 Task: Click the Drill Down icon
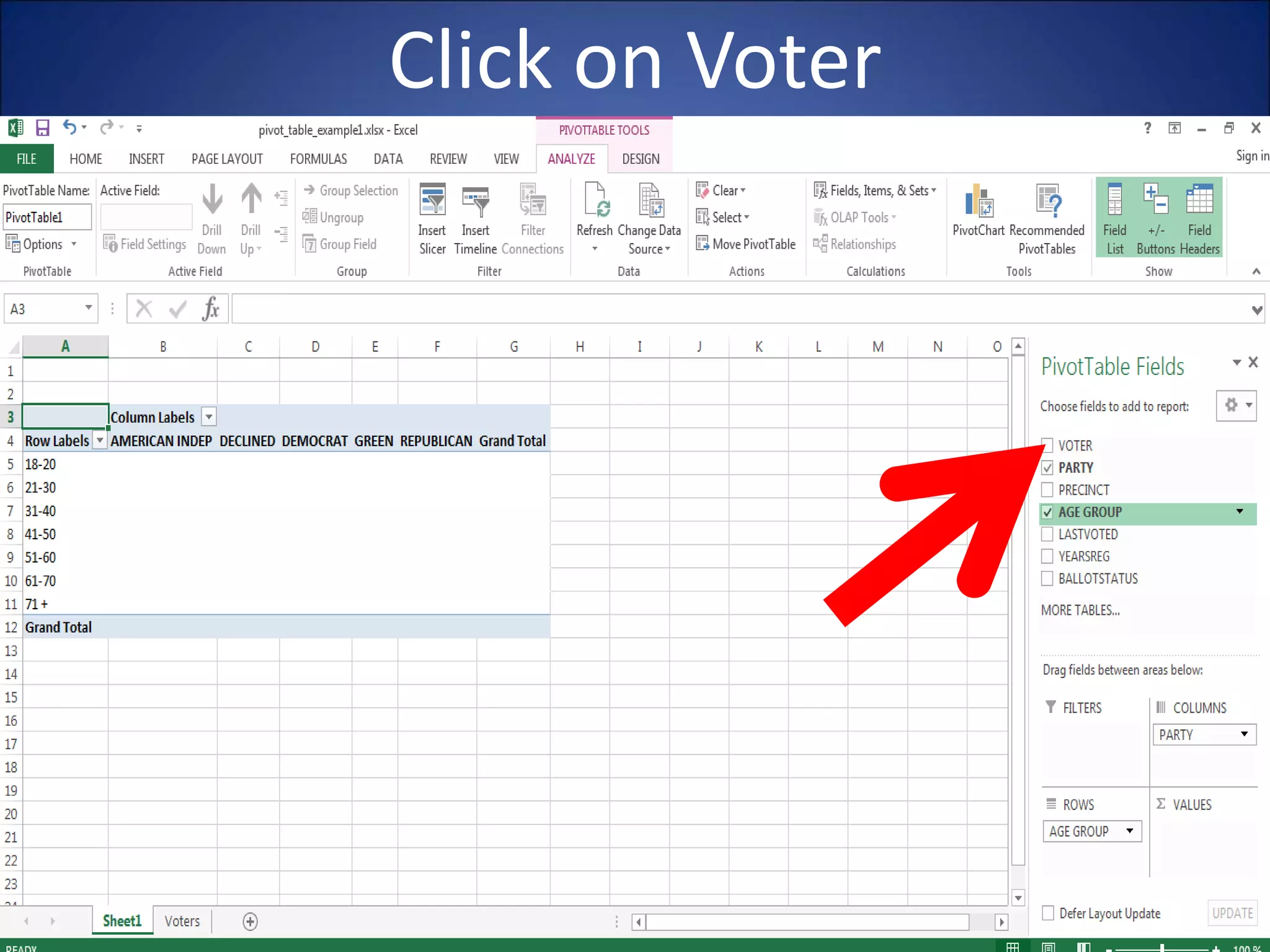(x=212, y=199)
